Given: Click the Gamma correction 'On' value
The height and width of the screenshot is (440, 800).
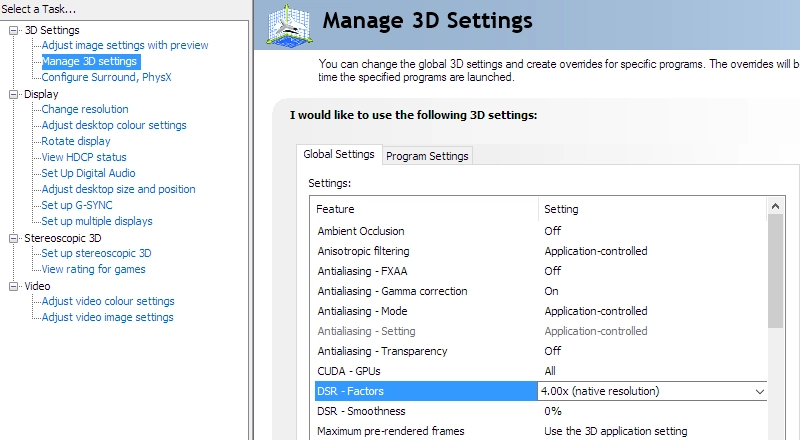Looking at the screenshot, I should pos(552,291).
